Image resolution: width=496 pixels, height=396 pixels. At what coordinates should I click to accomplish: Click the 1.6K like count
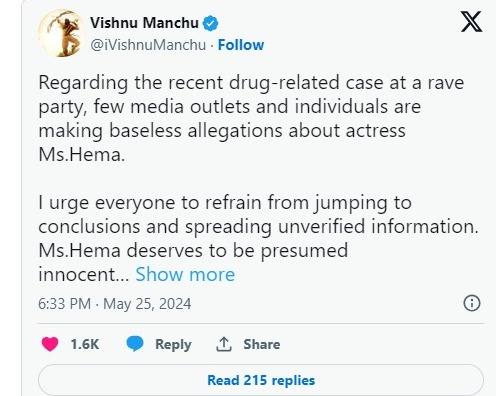85,344
